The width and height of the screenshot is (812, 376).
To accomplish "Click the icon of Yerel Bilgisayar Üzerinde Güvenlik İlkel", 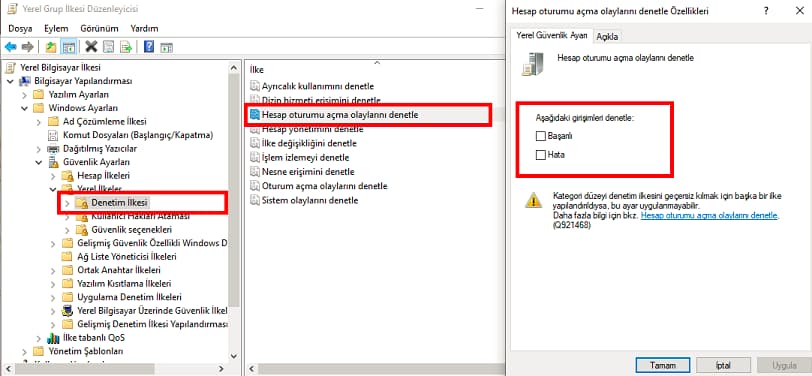I will 67,311.
